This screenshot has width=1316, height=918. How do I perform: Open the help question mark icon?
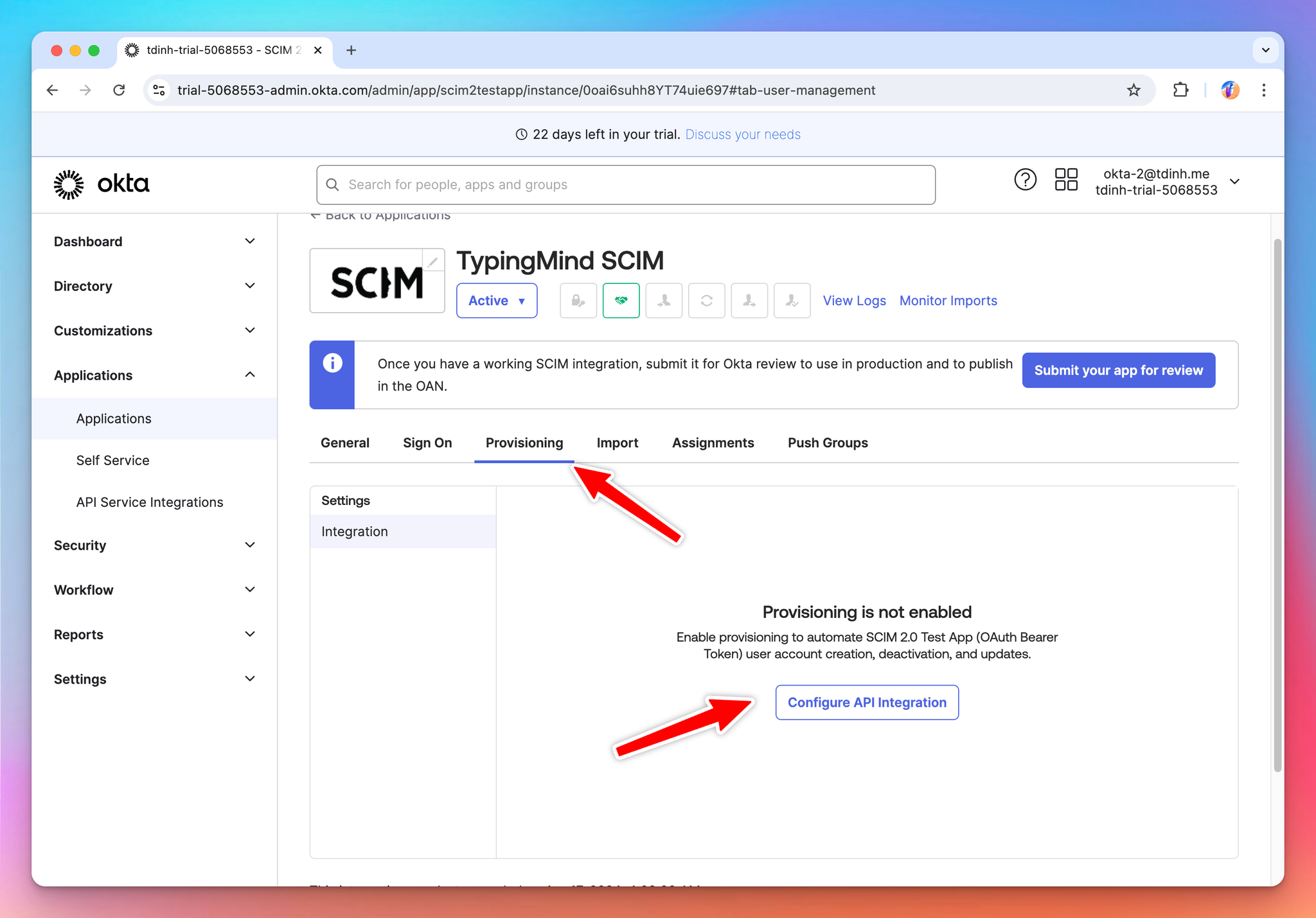1025,180
